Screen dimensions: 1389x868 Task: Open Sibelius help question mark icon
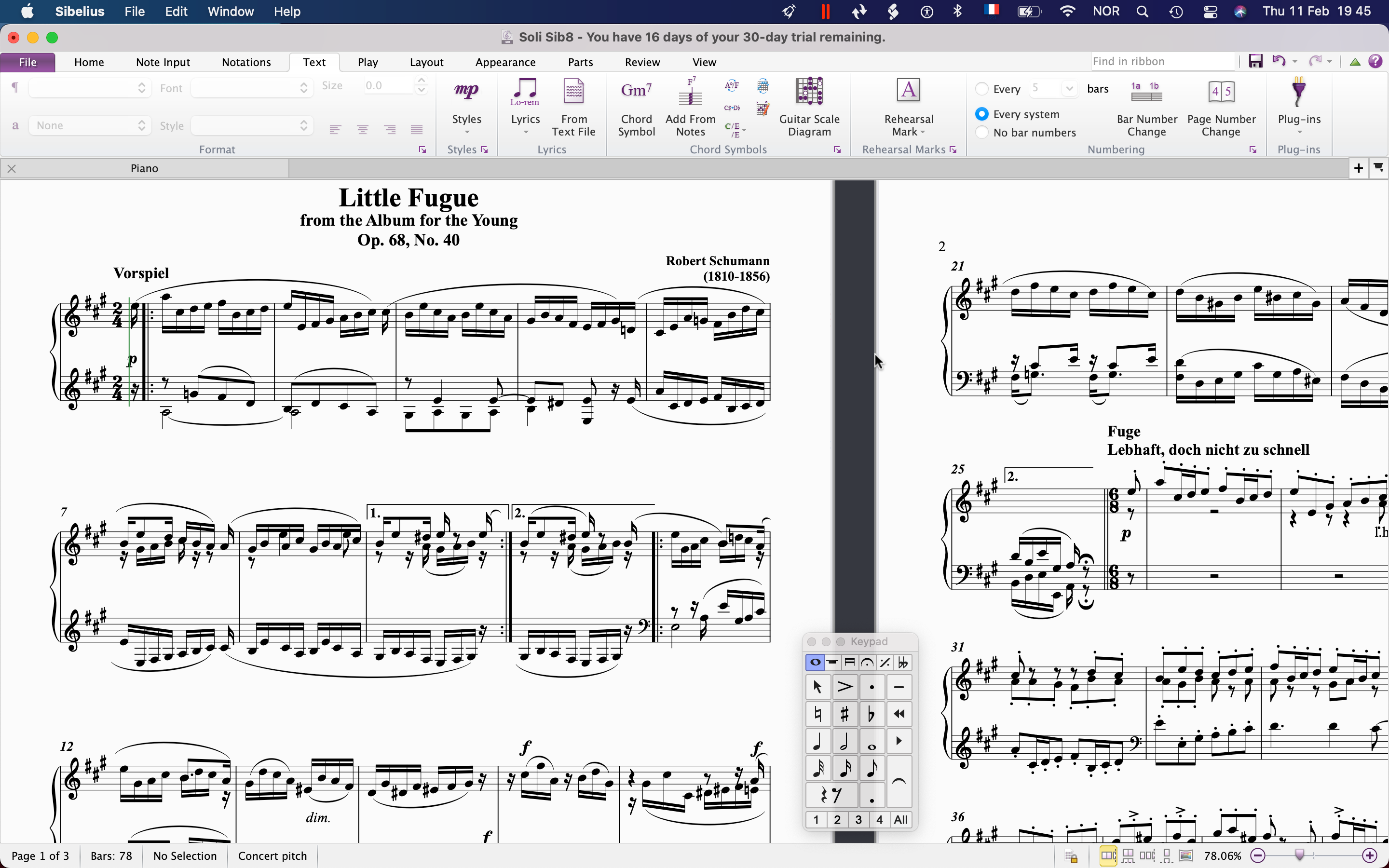(x=1375, y=61)
